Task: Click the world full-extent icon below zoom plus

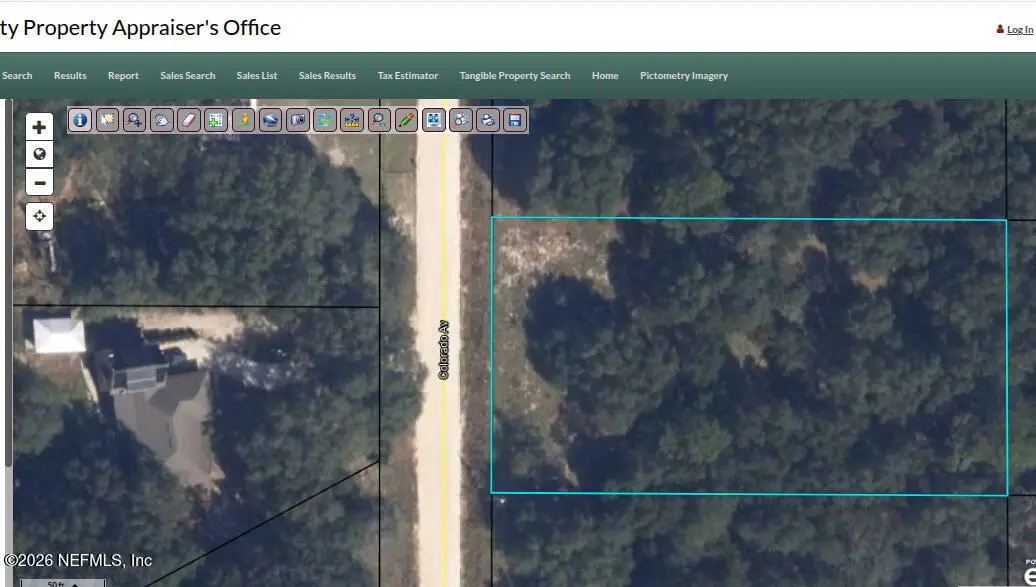Action: coord(39,154)
